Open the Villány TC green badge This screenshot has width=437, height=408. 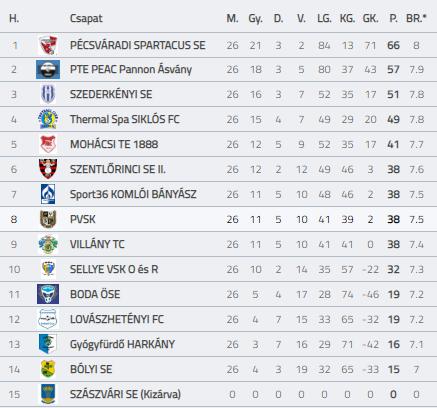(x=48, y=244)
